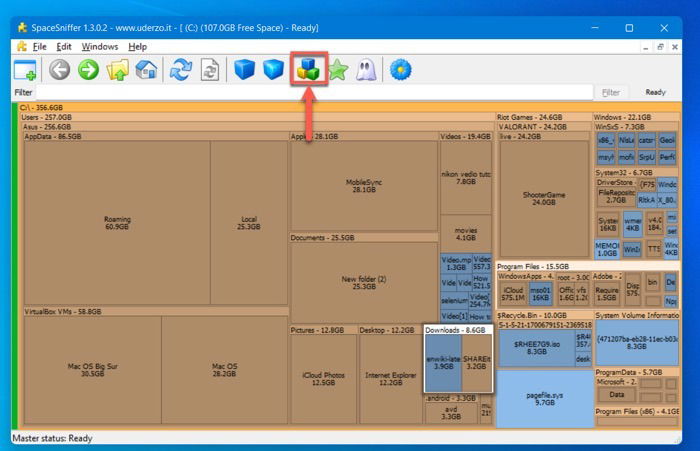Viewport: 700px width, 451px height.
Task: Click the New View toolbar icon
Action: (25, 70)
